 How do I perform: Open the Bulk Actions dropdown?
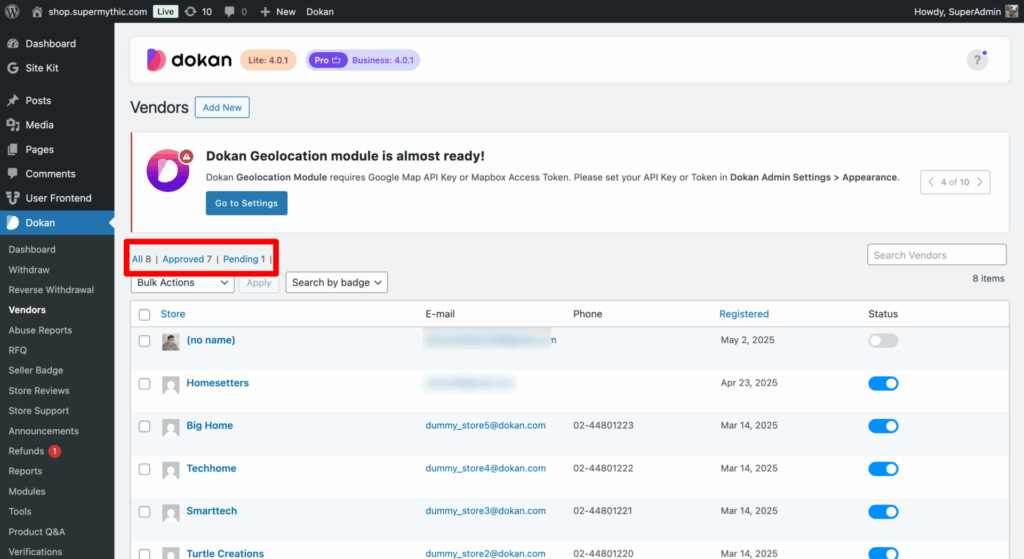[182, 283]
